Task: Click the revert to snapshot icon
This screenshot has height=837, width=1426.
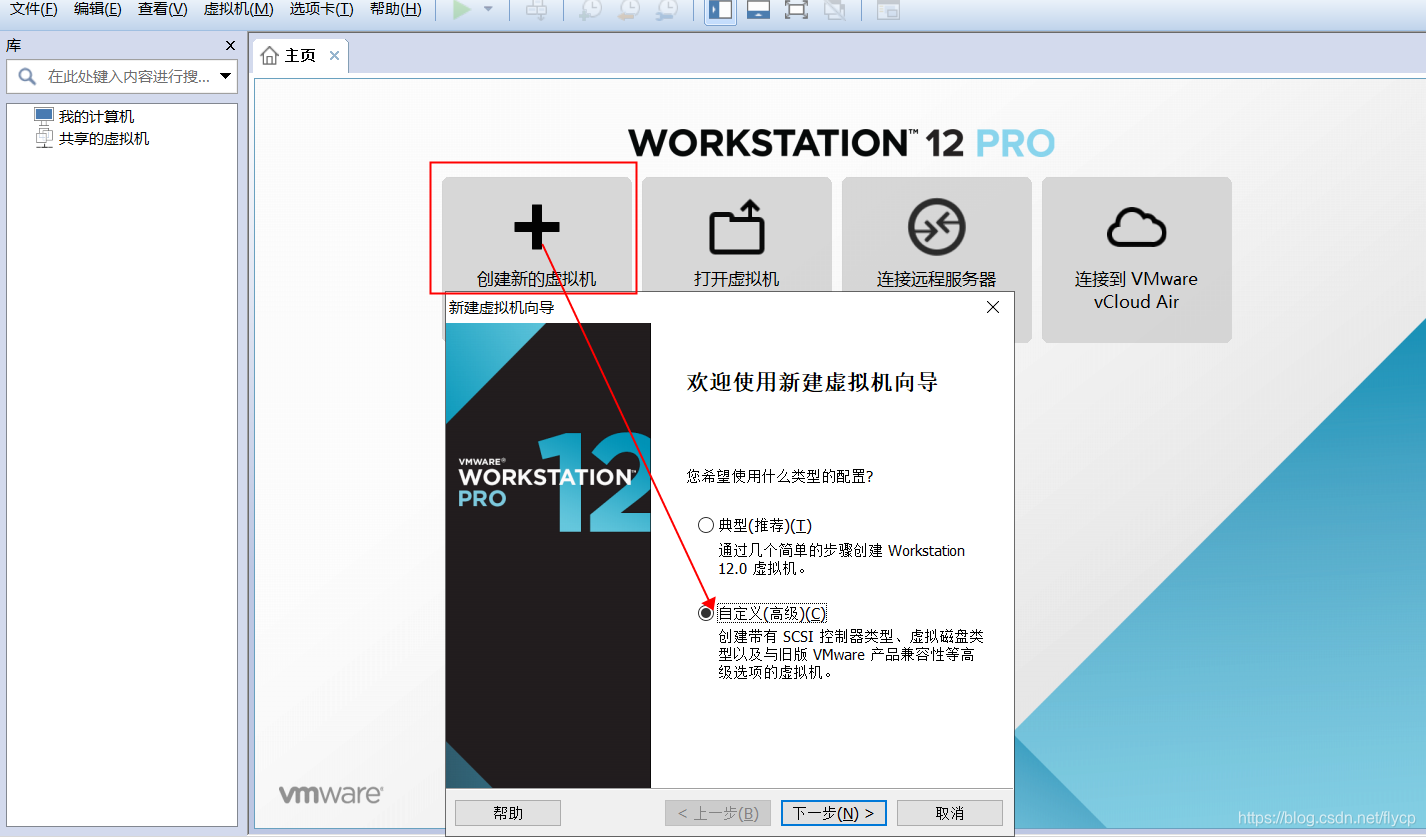Action: [629, 9]
